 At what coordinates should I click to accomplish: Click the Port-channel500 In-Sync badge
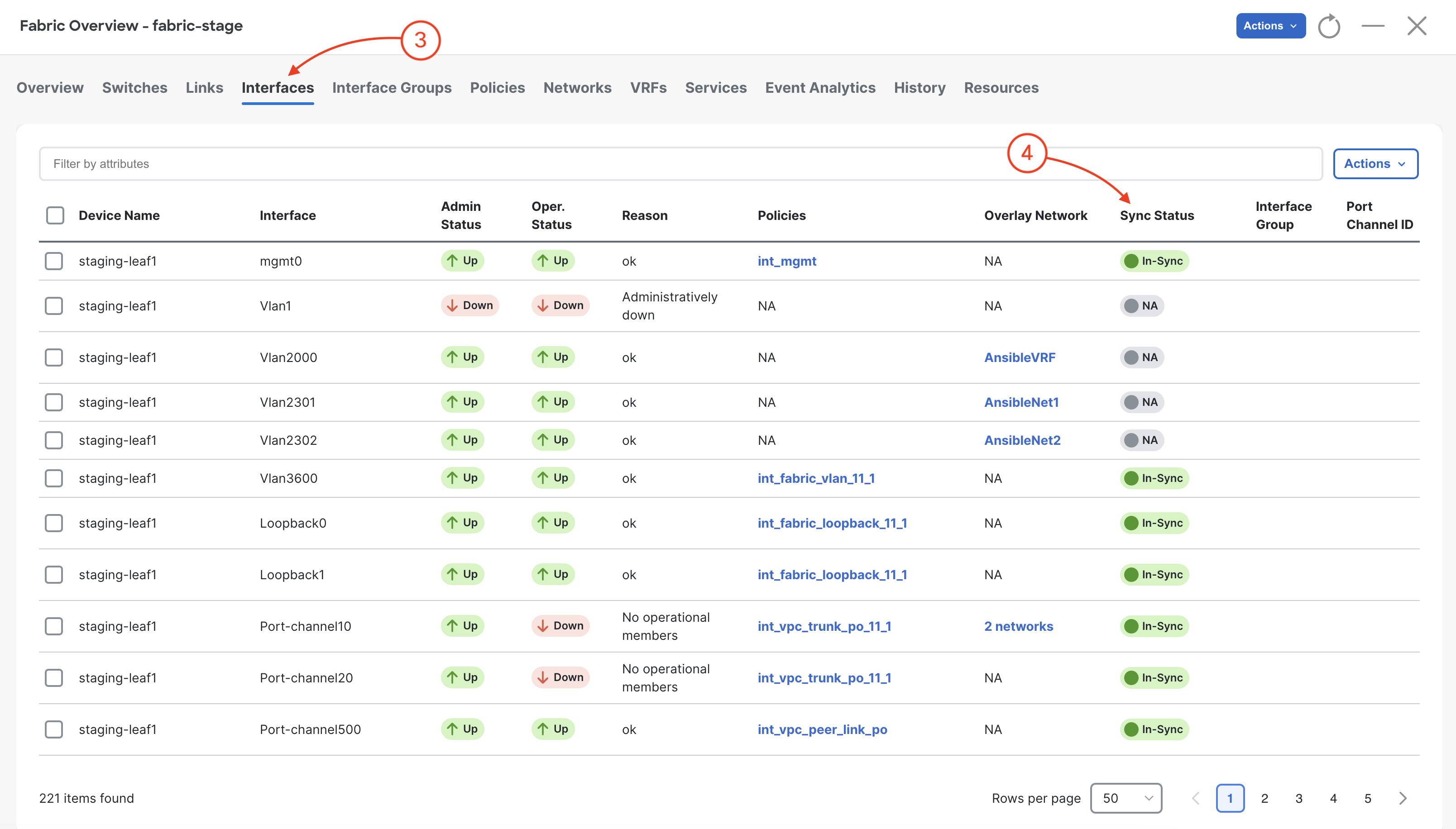1154,730
